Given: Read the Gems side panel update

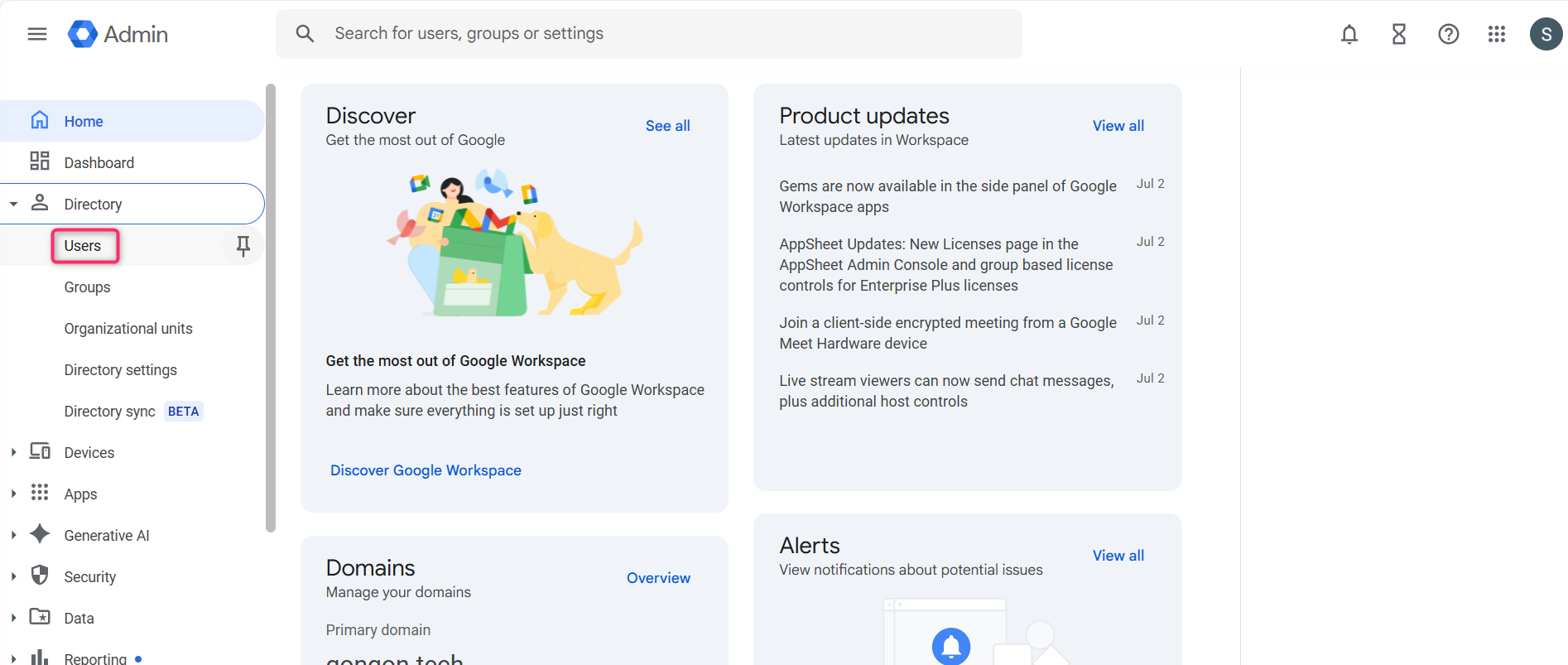Looking at the screenshot, I should 948,196.
